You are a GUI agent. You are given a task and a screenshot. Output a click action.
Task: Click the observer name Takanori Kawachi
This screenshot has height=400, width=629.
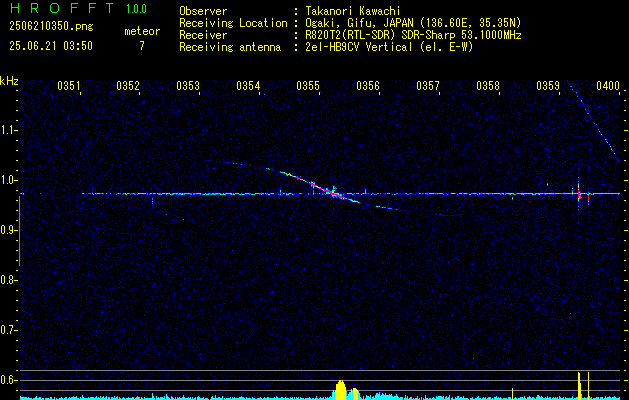coord(353,11)
